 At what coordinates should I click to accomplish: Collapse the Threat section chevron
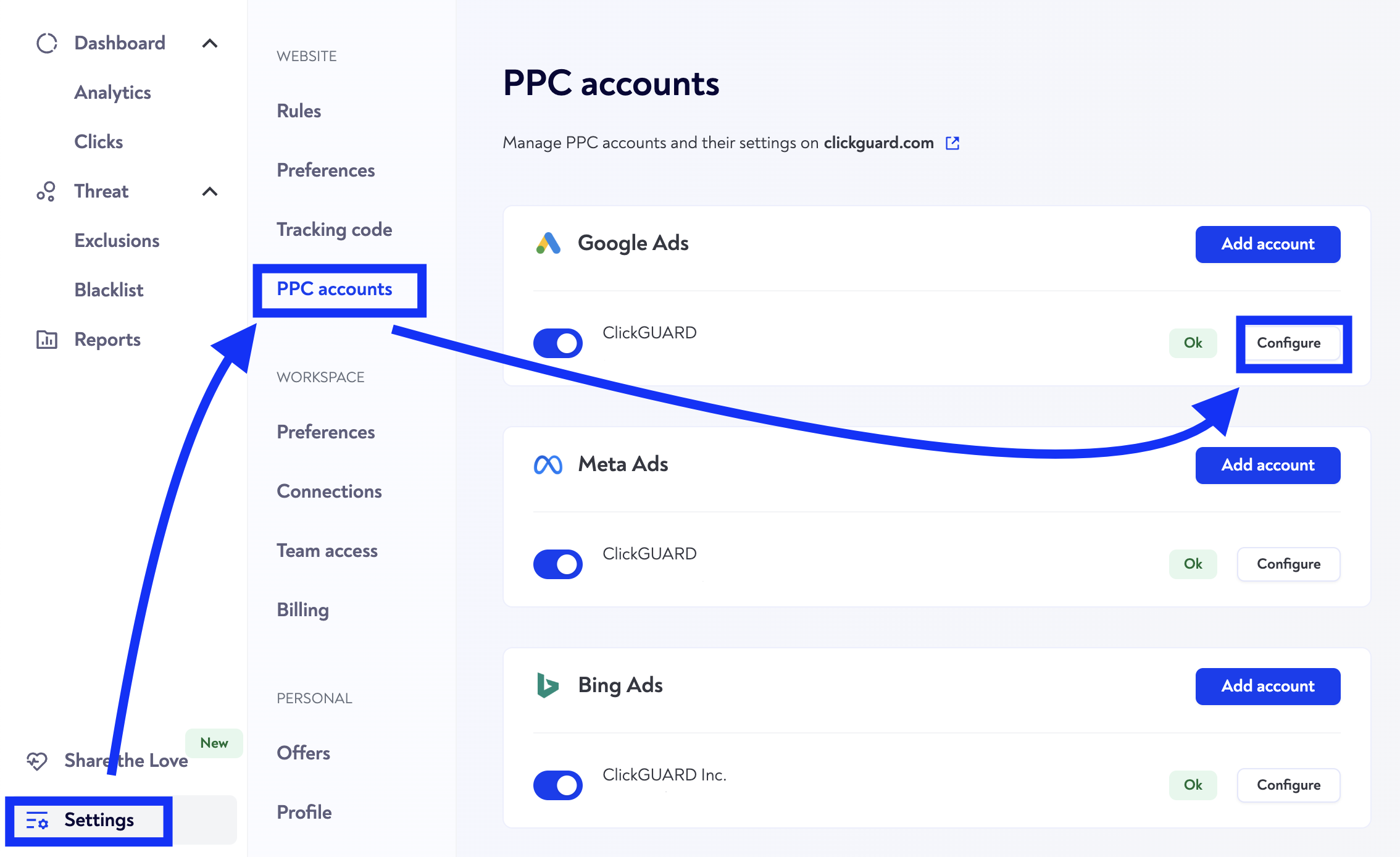[210, 191]
